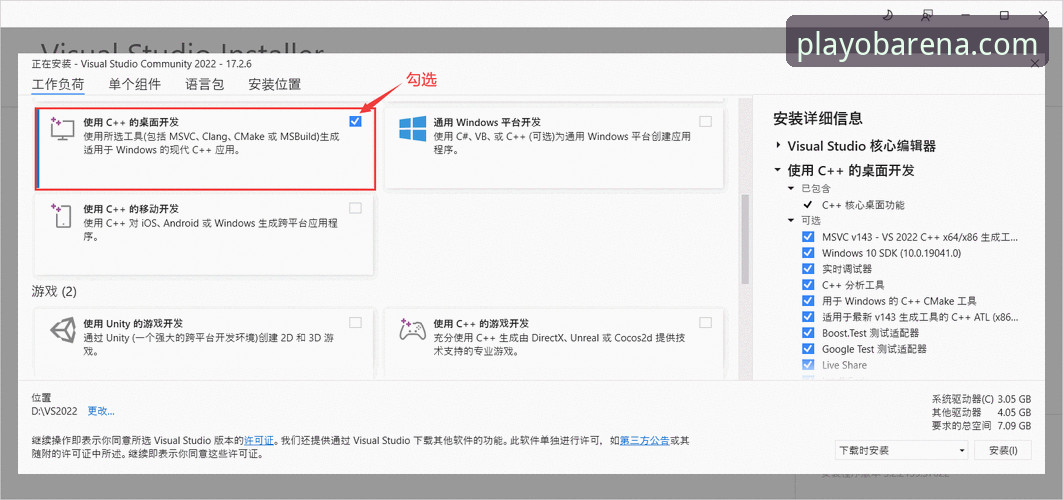Click the 游戏 (2) section heading
This screenshot has width=1063, height=500.
pyautogui.click(x=54, y=292)
